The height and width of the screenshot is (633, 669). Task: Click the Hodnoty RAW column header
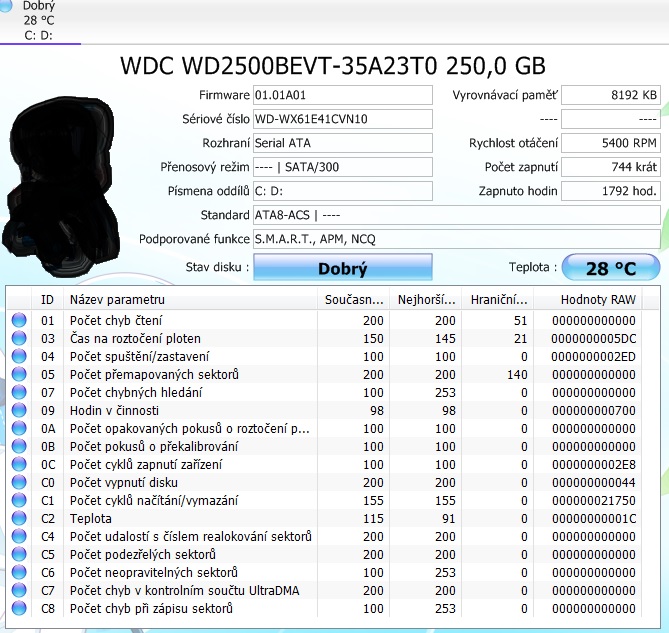click(597, 299)
